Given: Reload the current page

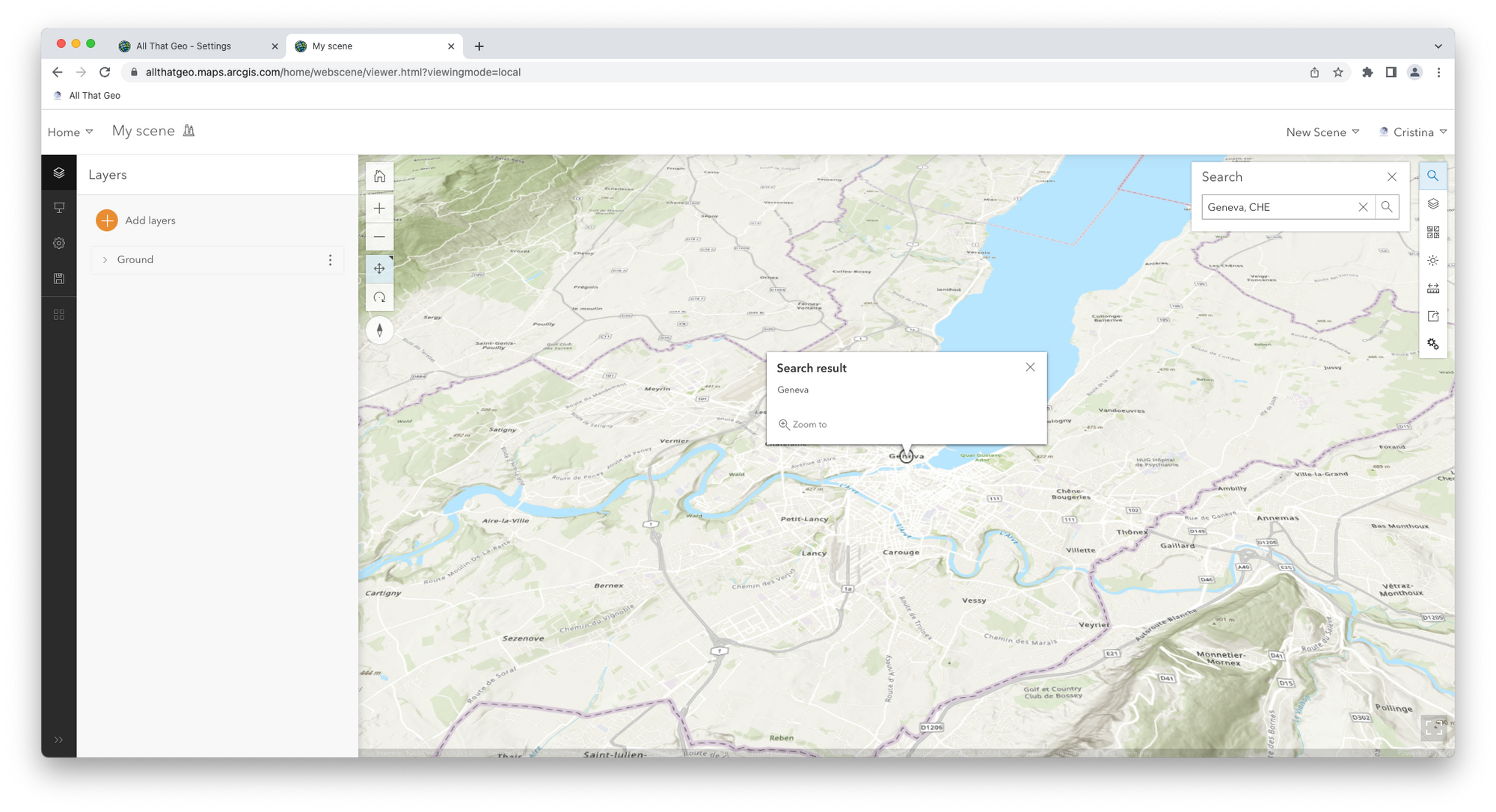Looking at the screenshot, I should pos(105,73).
